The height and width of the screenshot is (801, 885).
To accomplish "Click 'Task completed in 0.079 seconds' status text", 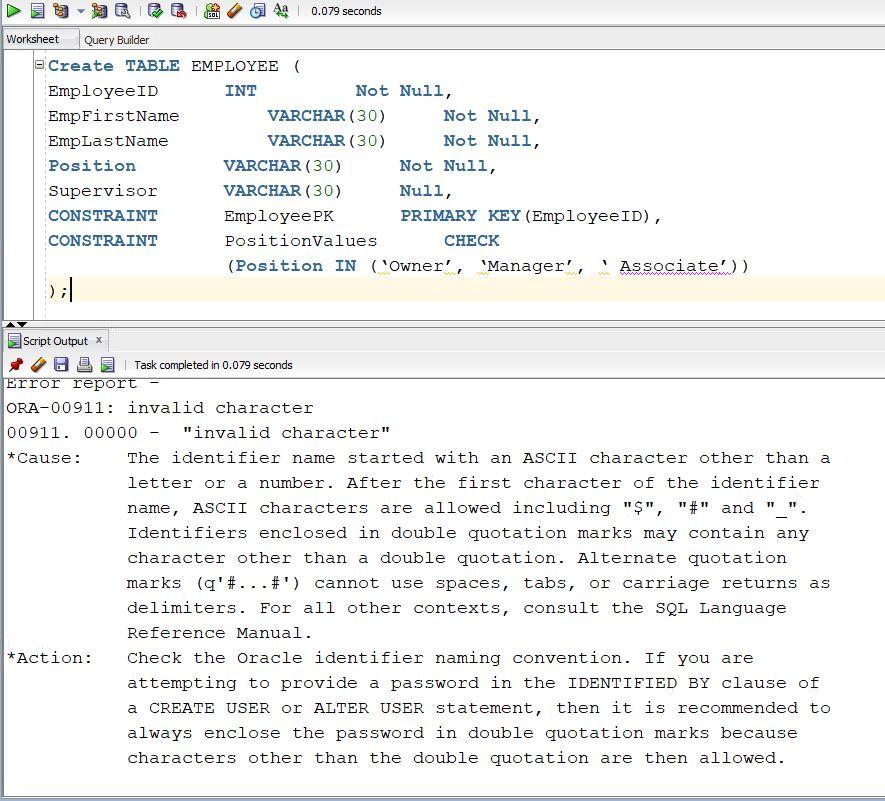I will (213, 365).
